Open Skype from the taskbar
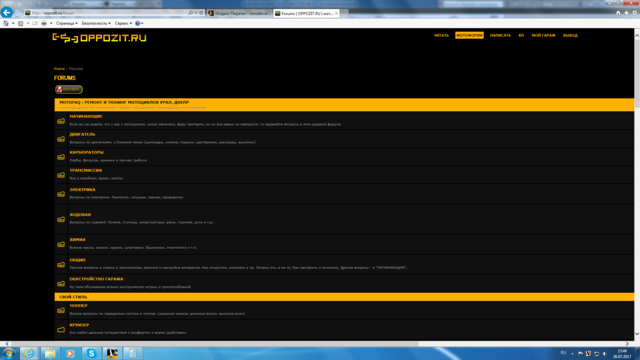This screenshot has width=640, height=360. (x=91, y=353)
